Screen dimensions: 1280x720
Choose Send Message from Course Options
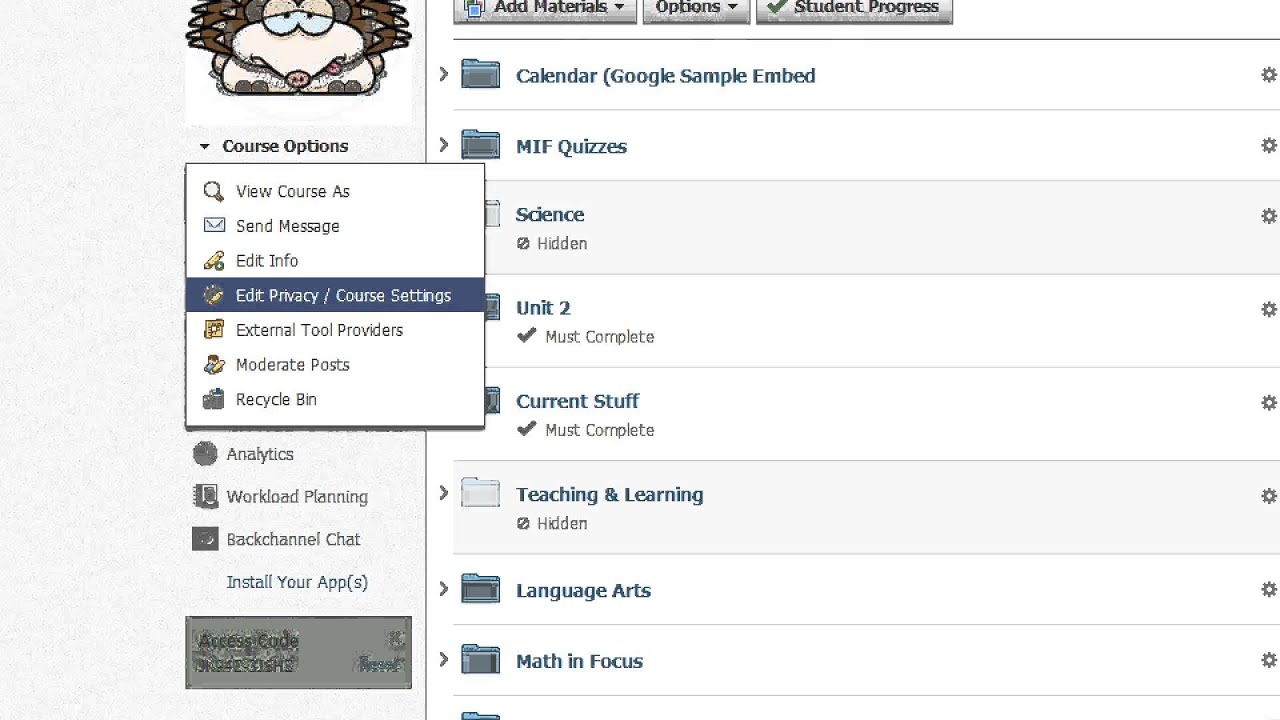[x=287, y=226]
